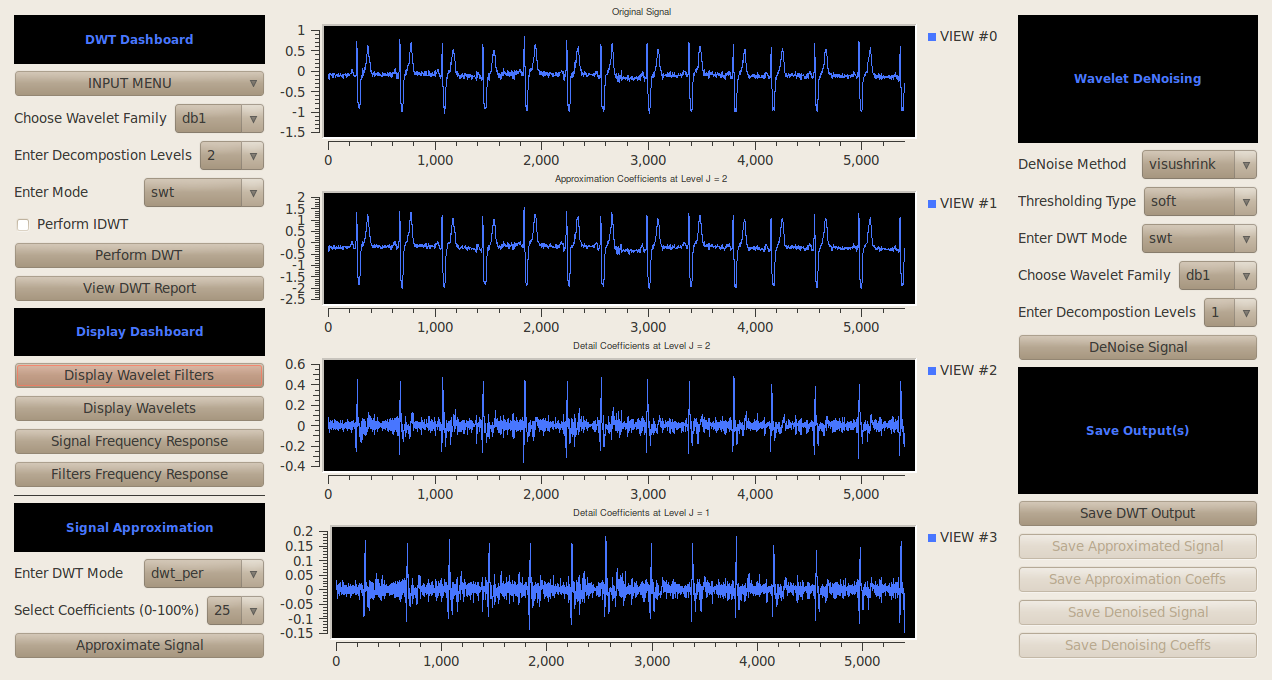
Task: Click Display Wavelet Filters button
Action: click(139, 376)
